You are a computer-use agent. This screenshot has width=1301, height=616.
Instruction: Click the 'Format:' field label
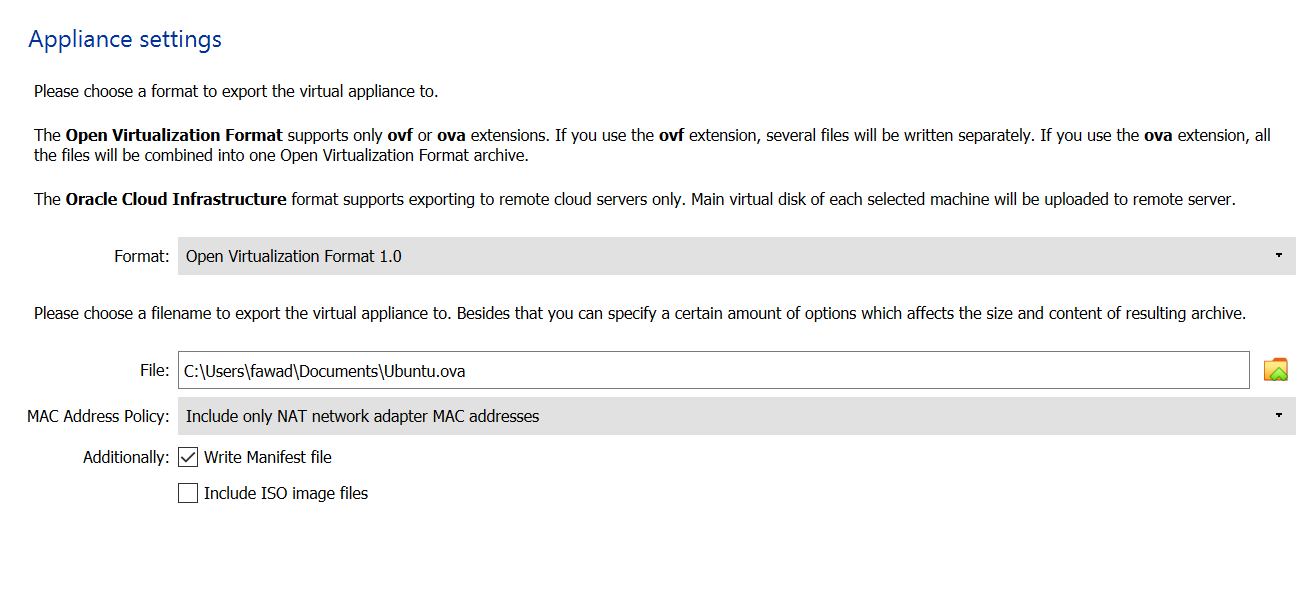[x=141, y=256]
